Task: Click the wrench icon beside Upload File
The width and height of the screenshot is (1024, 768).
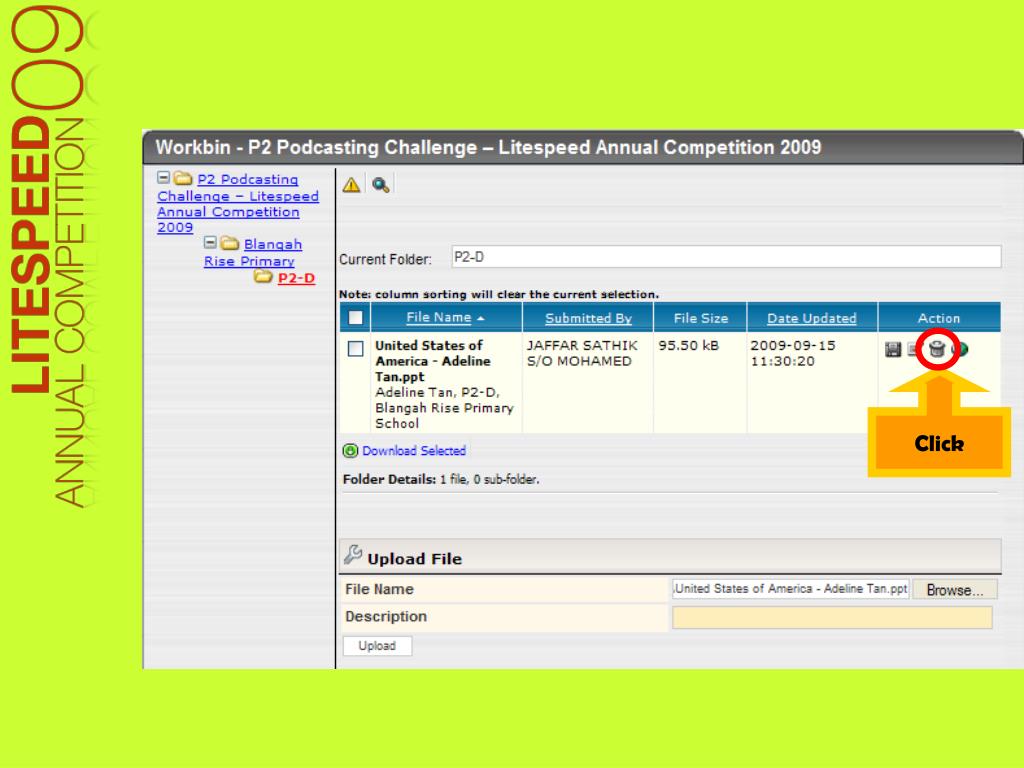Action: (353, 555)
